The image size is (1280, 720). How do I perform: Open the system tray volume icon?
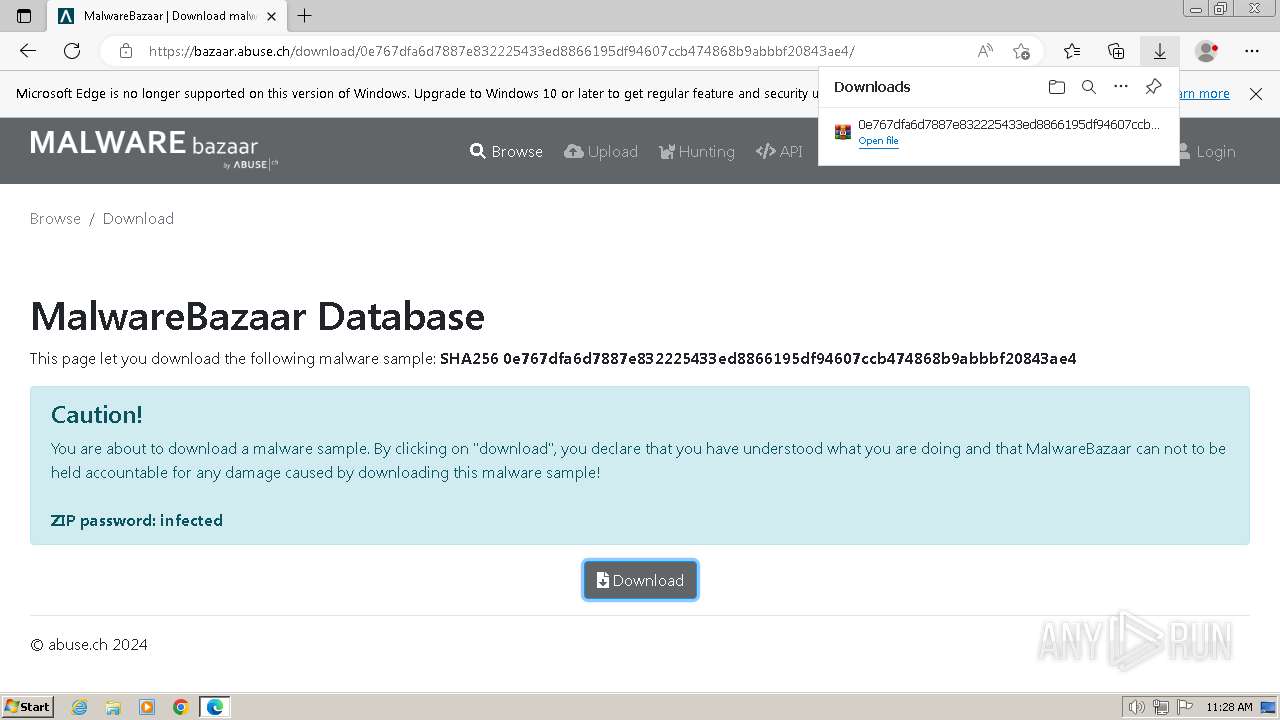click(x=1137, y=707)
